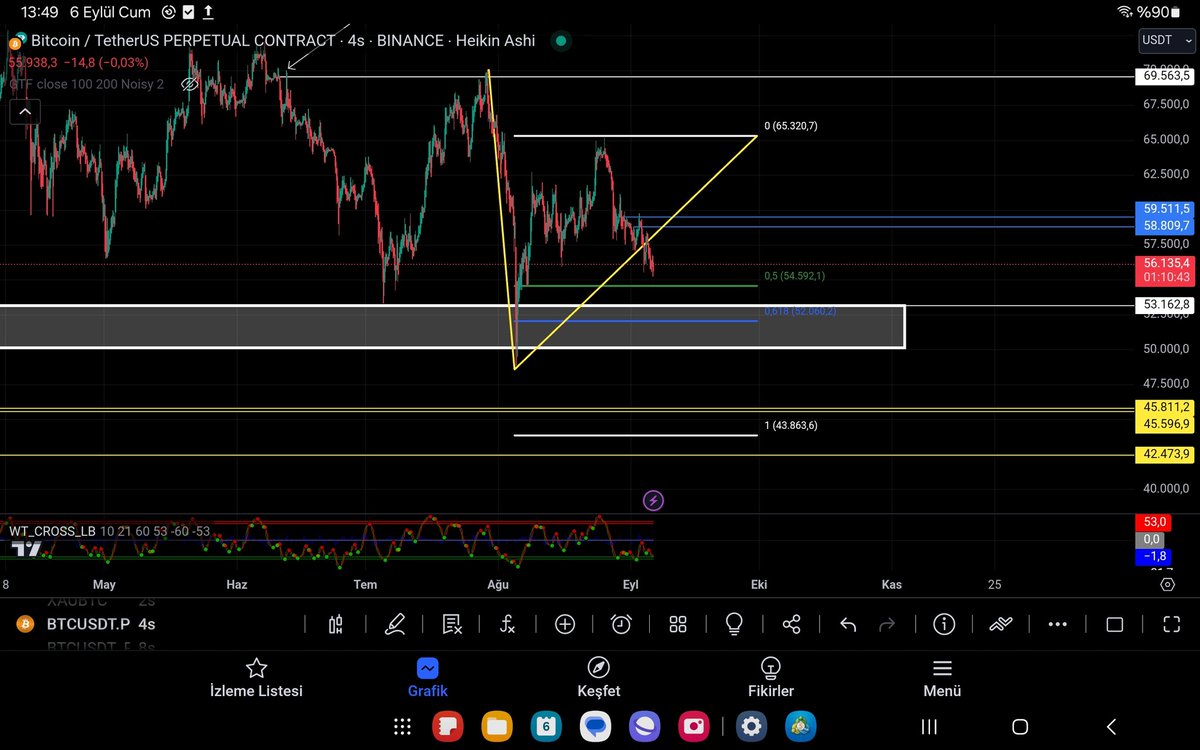The image size is (1200, 750).
Task: Open the Menü navigation item
Action: [x=941, y=678]
